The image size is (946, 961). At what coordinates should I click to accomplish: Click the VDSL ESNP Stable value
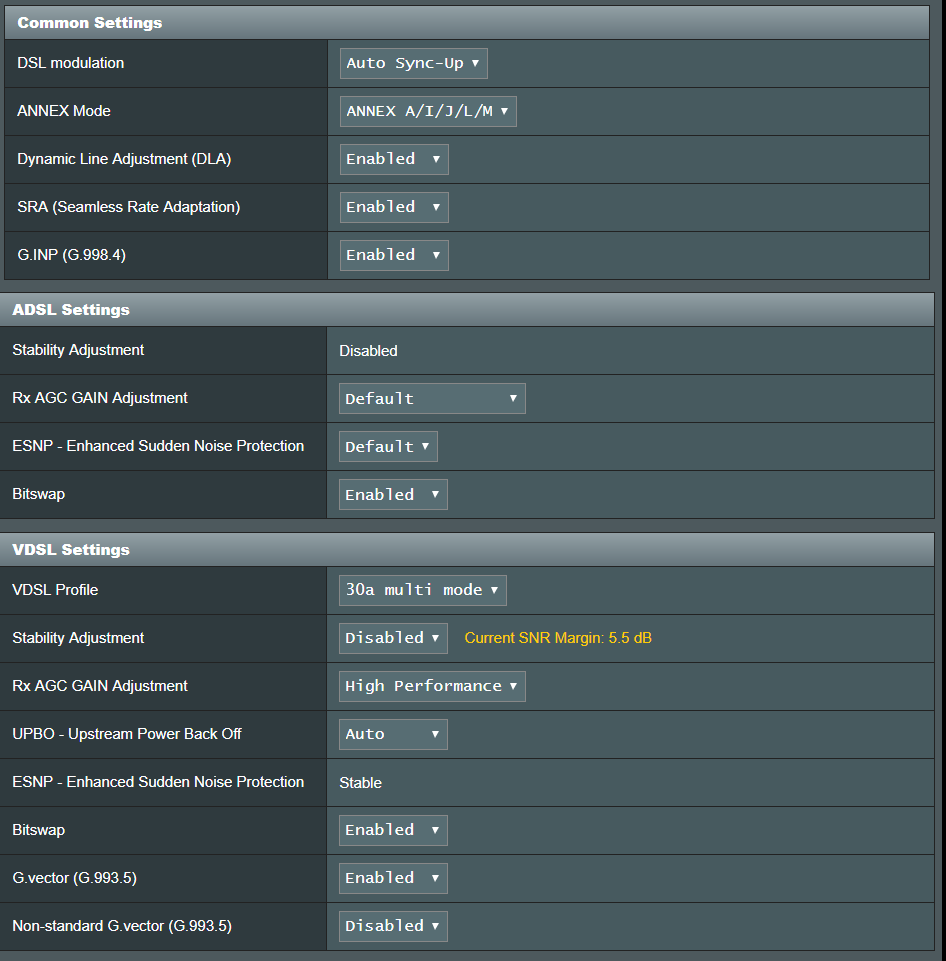click(360, 783)
